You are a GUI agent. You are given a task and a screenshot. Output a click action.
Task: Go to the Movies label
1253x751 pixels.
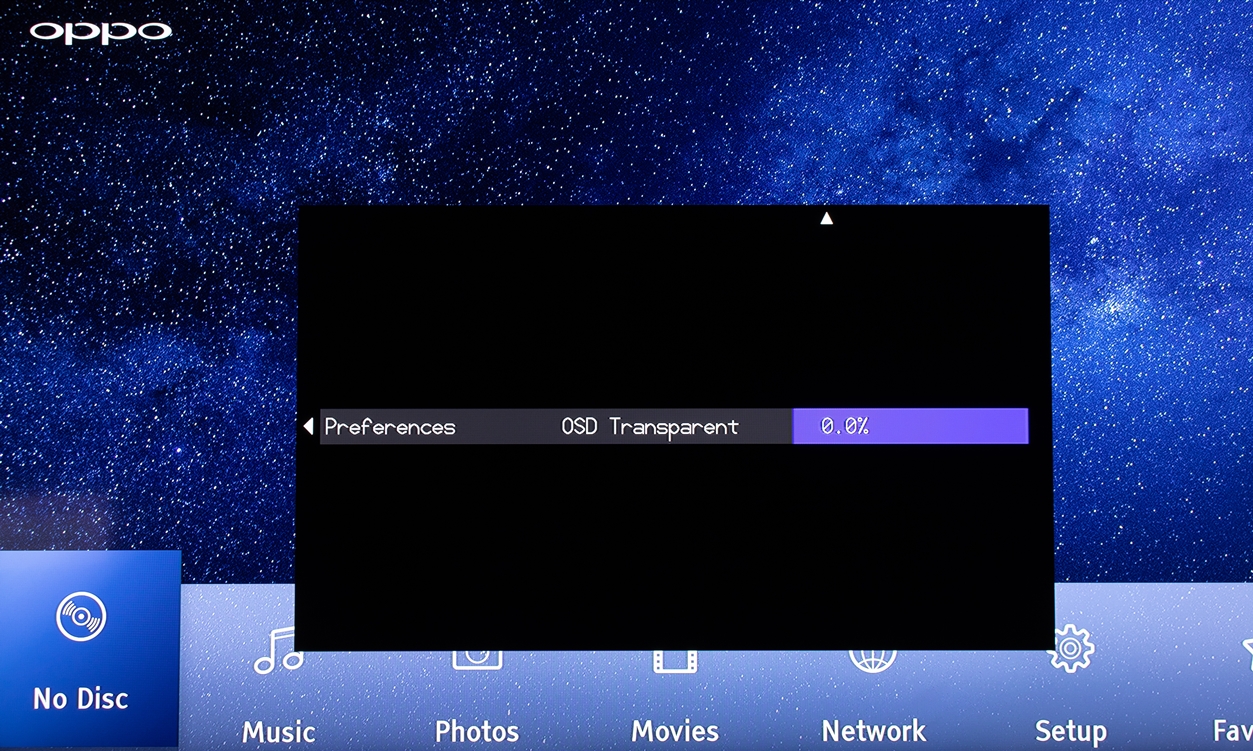(x=675, y=732)
